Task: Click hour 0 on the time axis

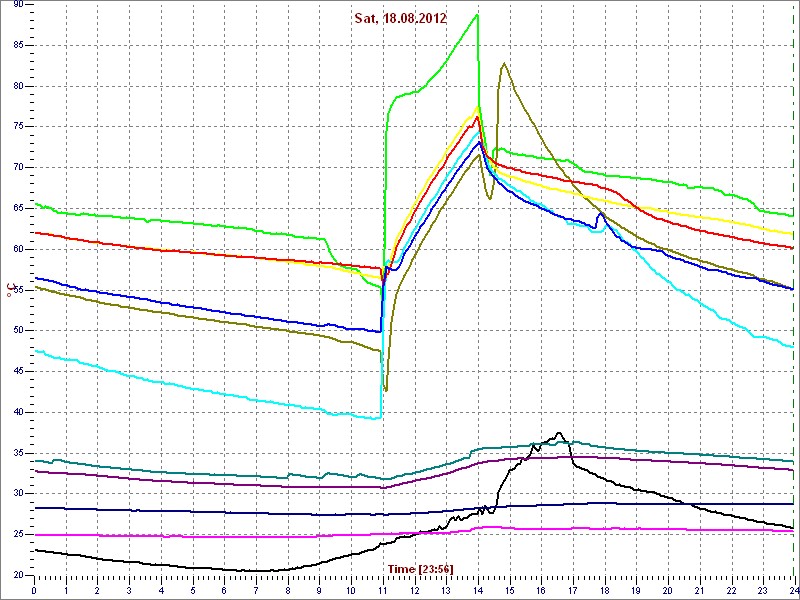Action: click(34, 590)
